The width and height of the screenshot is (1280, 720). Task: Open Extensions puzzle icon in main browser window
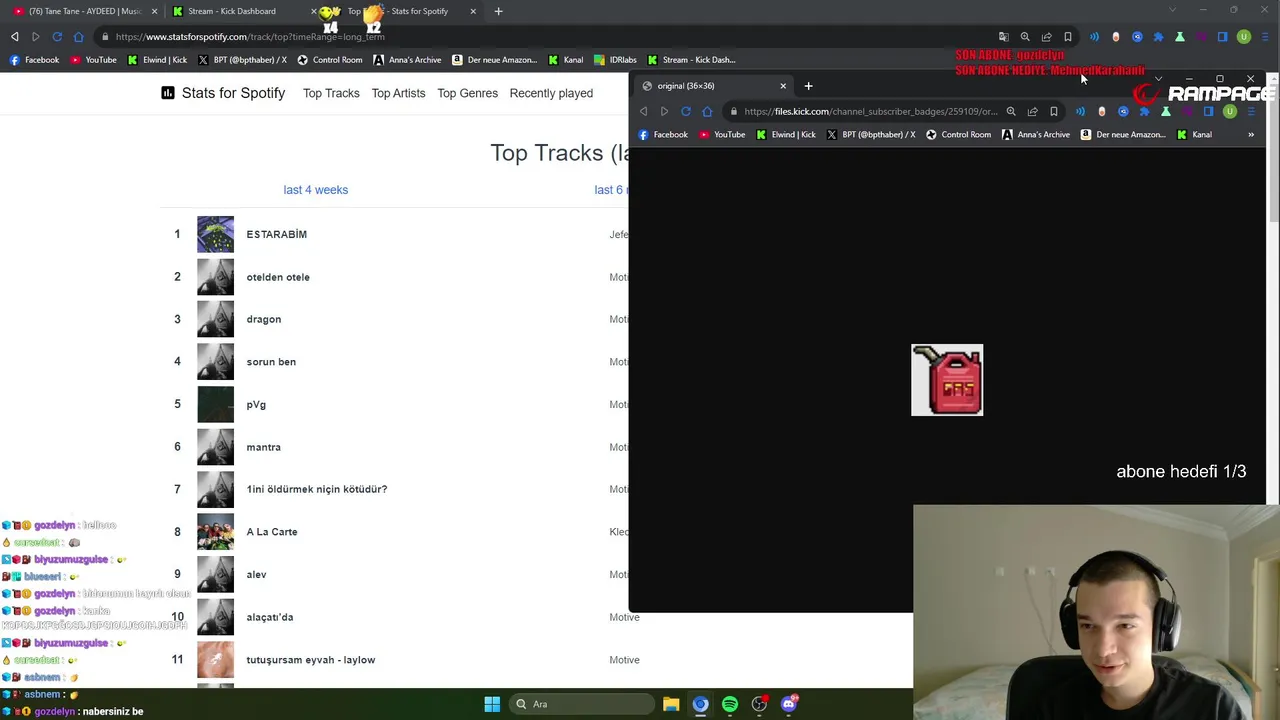(1158, 37)
